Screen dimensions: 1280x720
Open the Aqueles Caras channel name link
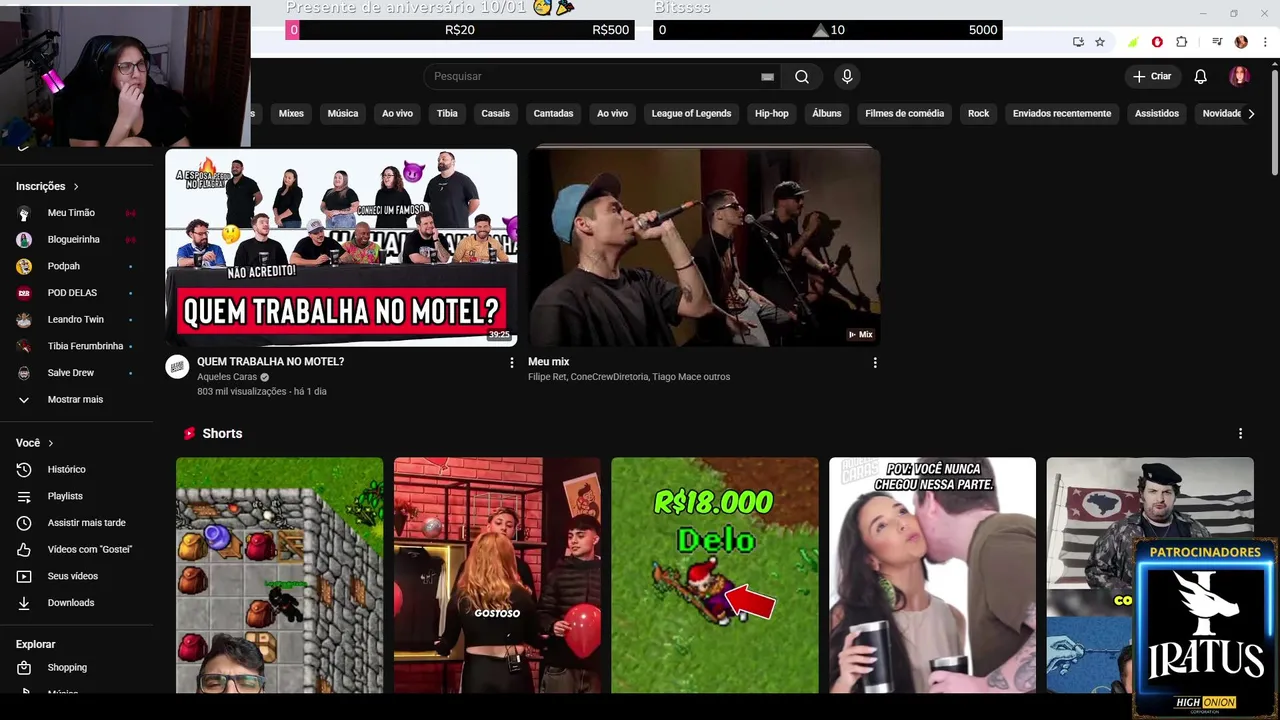tap(227, 377)
